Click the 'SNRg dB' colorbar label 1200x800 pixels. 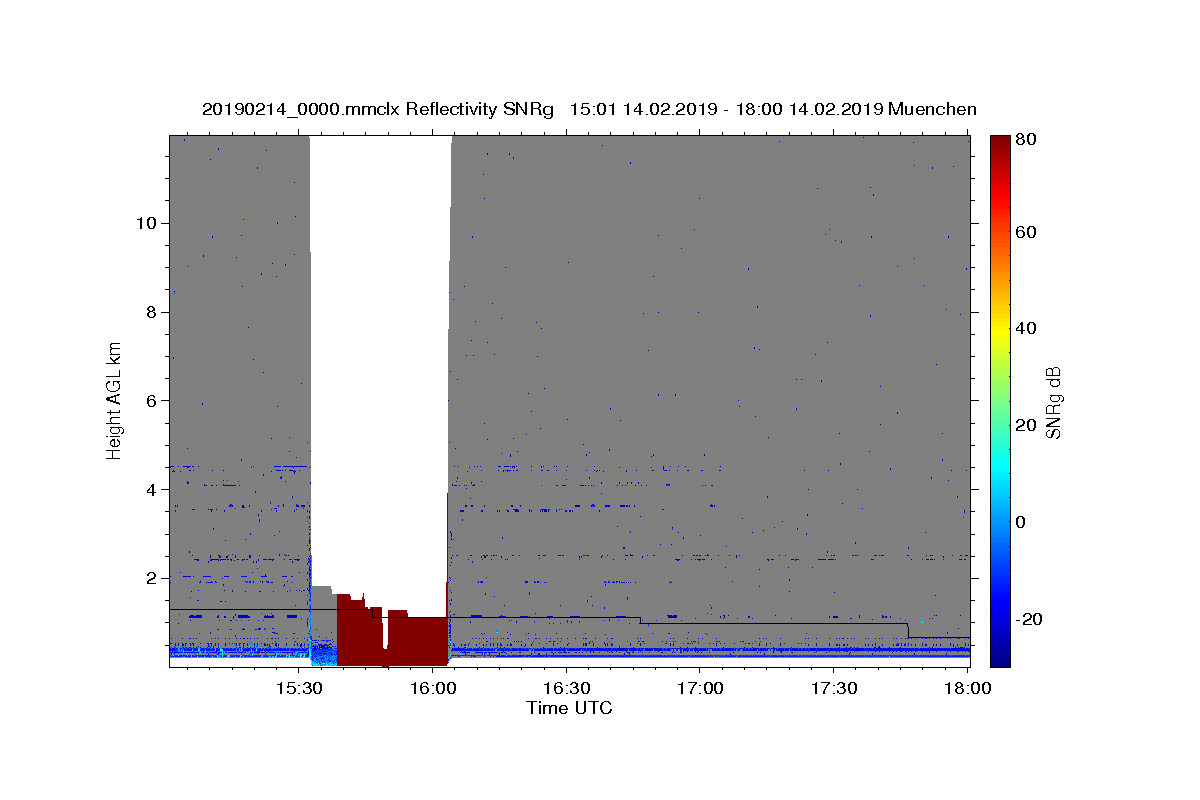click(x=1053, y=402)
